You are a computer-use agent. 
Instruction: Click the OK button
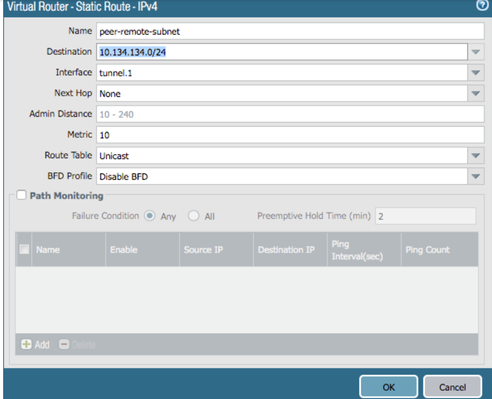(389, 387)
